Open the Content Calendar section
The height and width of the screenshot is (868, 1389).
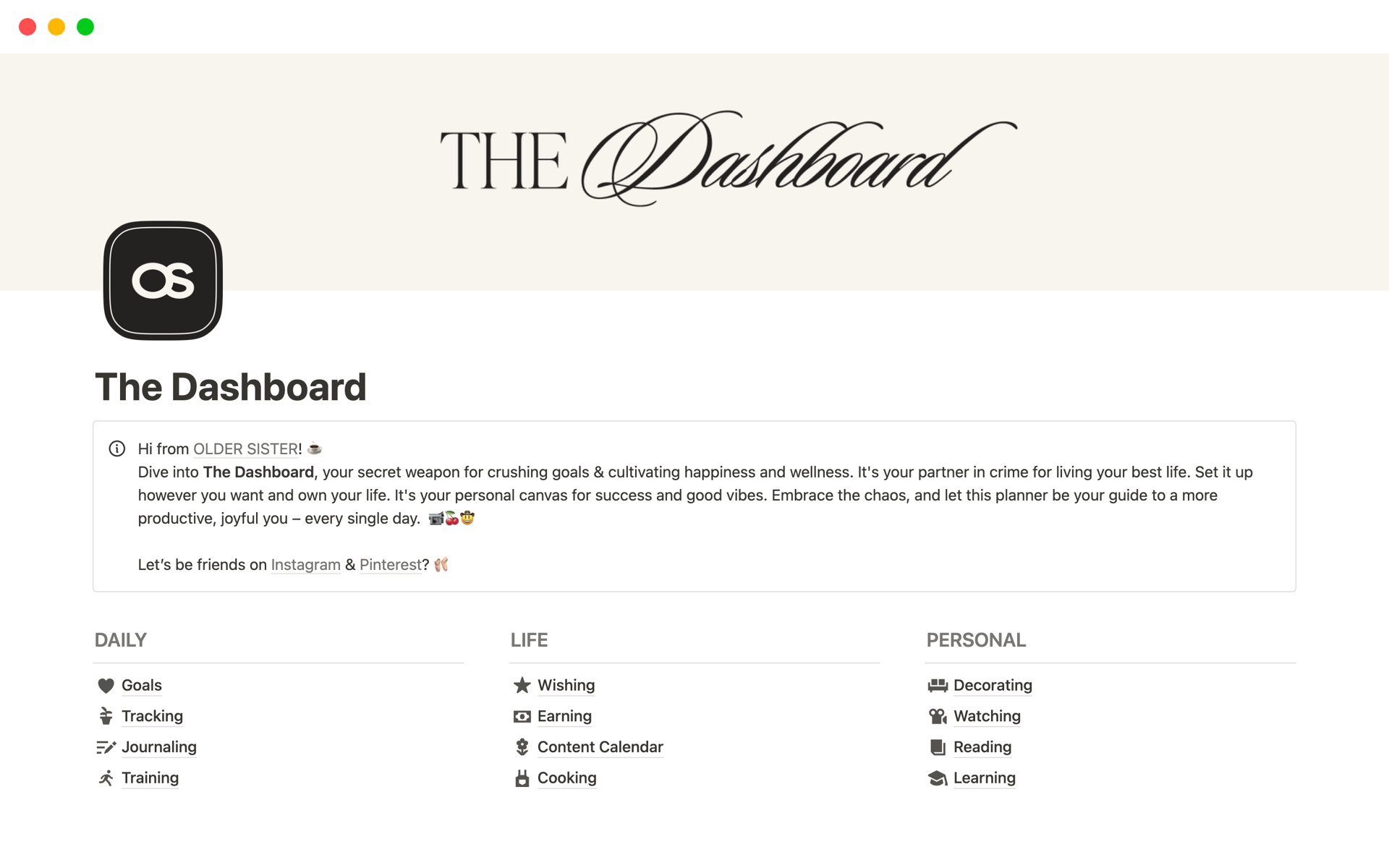pyautogui.click(x=600, y=747)
